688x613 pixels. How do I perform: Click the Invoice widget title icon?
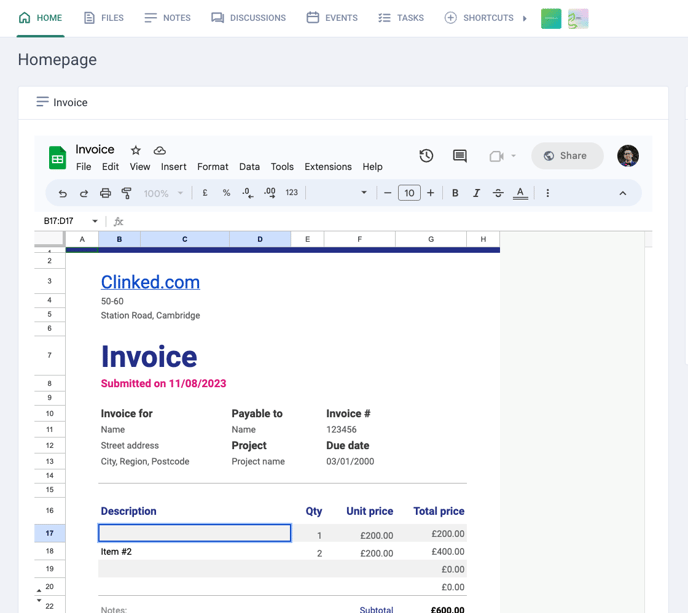click(x=42, y=102)
